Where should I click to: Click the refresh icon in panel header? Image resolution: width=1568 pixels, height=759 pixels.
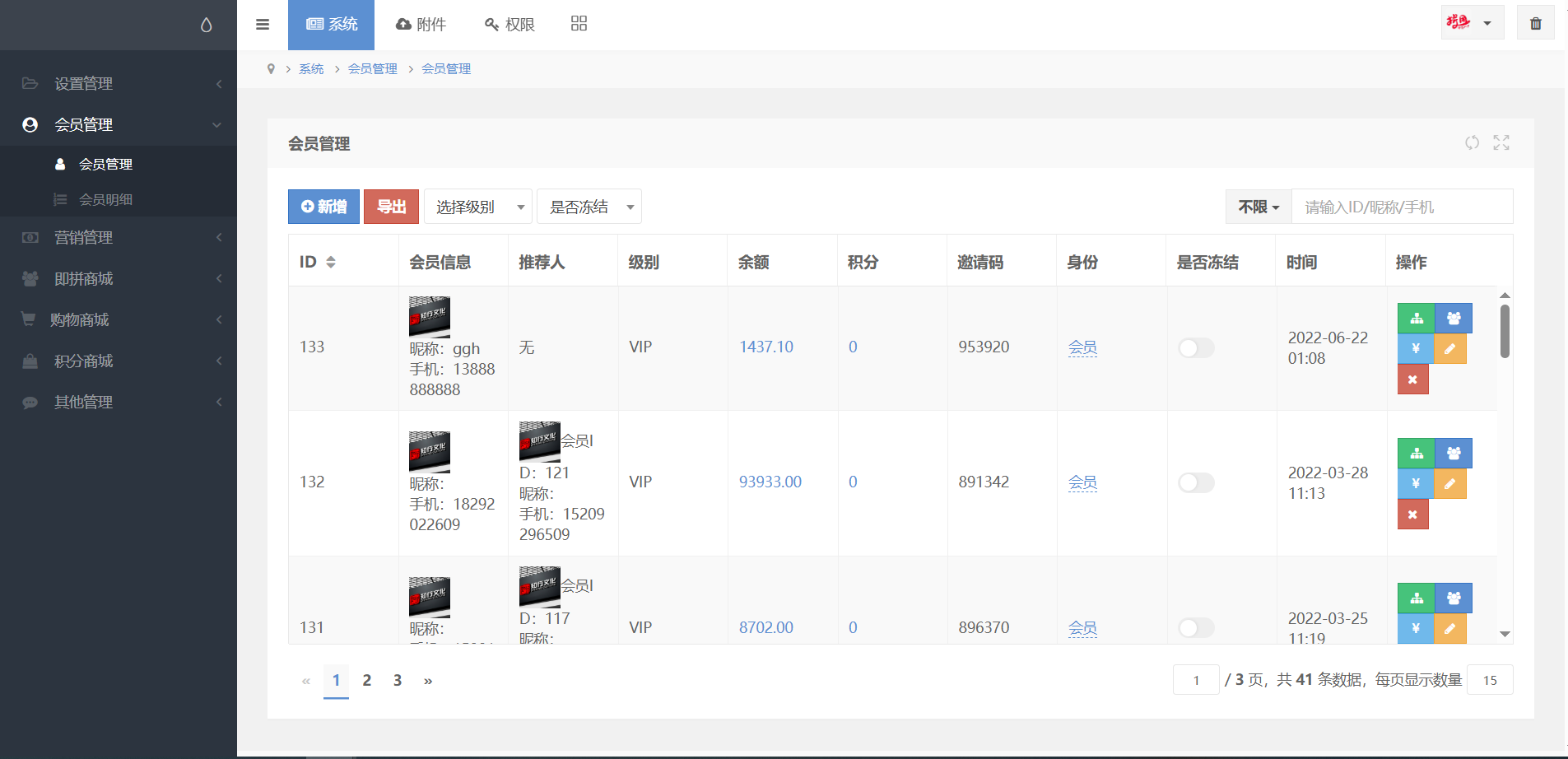(1472, 143)
